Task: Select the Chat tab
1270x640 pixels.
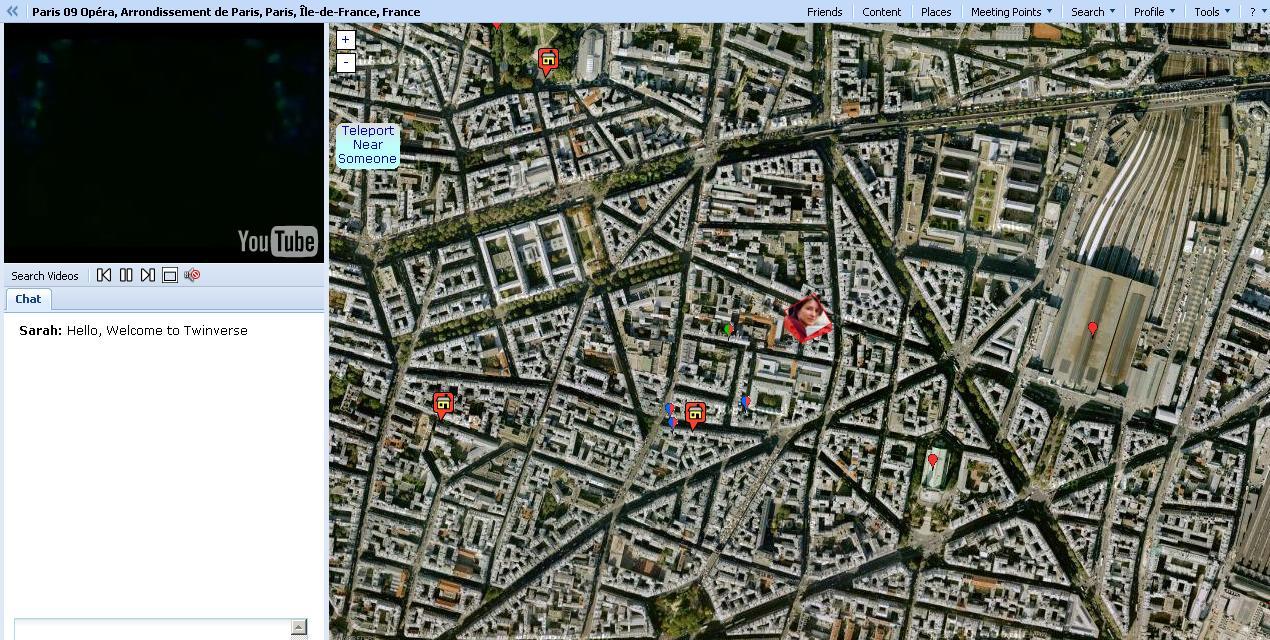Action: (x=28, y=299)
